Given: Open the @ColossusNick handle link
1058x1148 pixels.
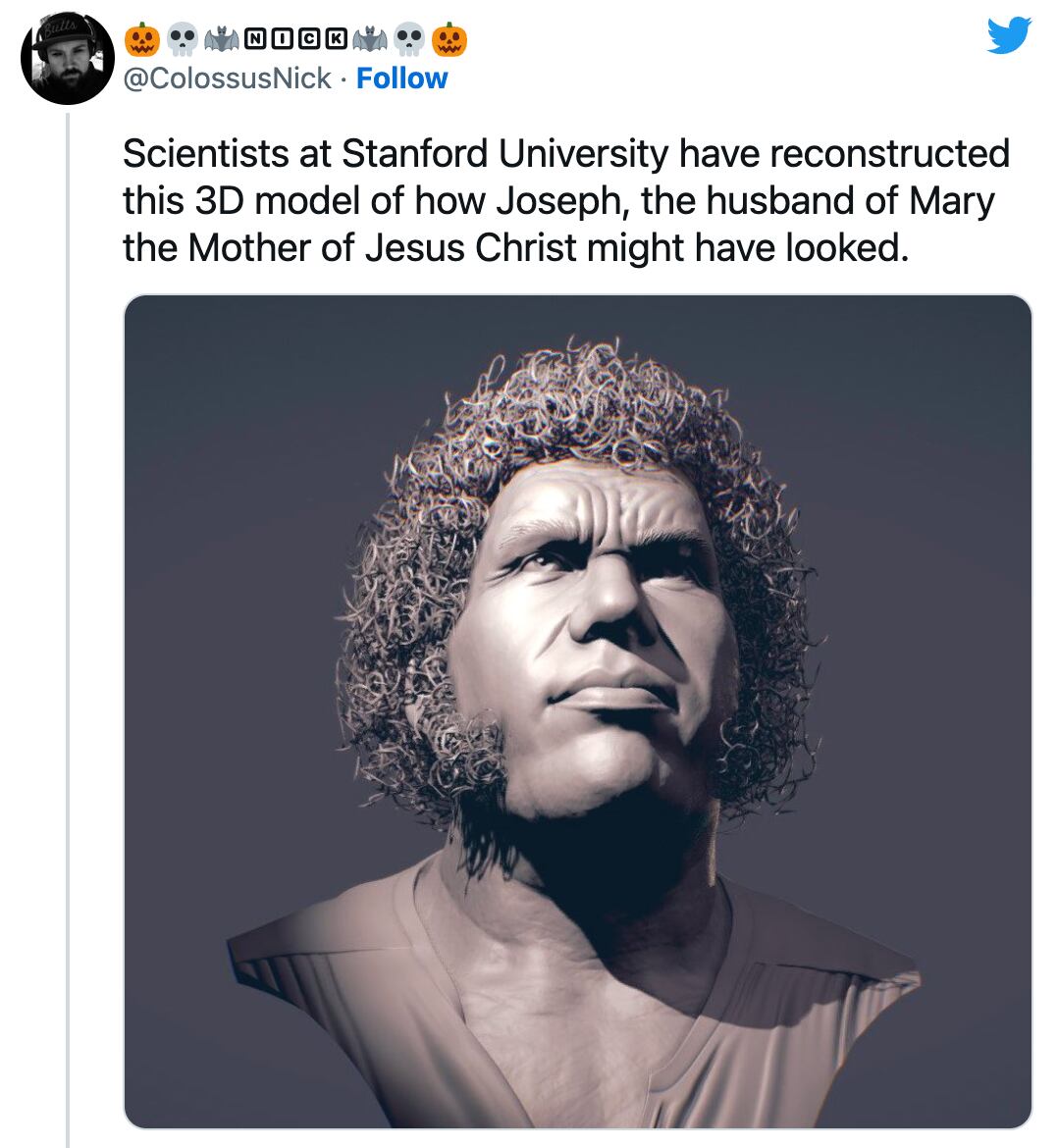Looking at the screenshot, I should coord(226,78).
